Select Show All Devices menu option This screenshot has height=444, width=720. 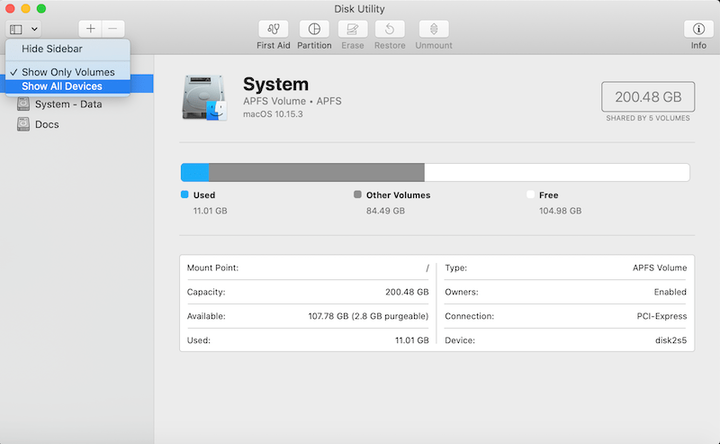click(x=68, y=86)
